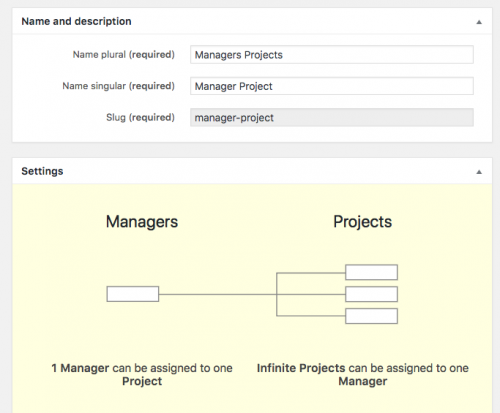Click '1 Manager can be assigned' text
This screenshot has width=500, height=413.
pyautogui.click(x=142, y=375)
